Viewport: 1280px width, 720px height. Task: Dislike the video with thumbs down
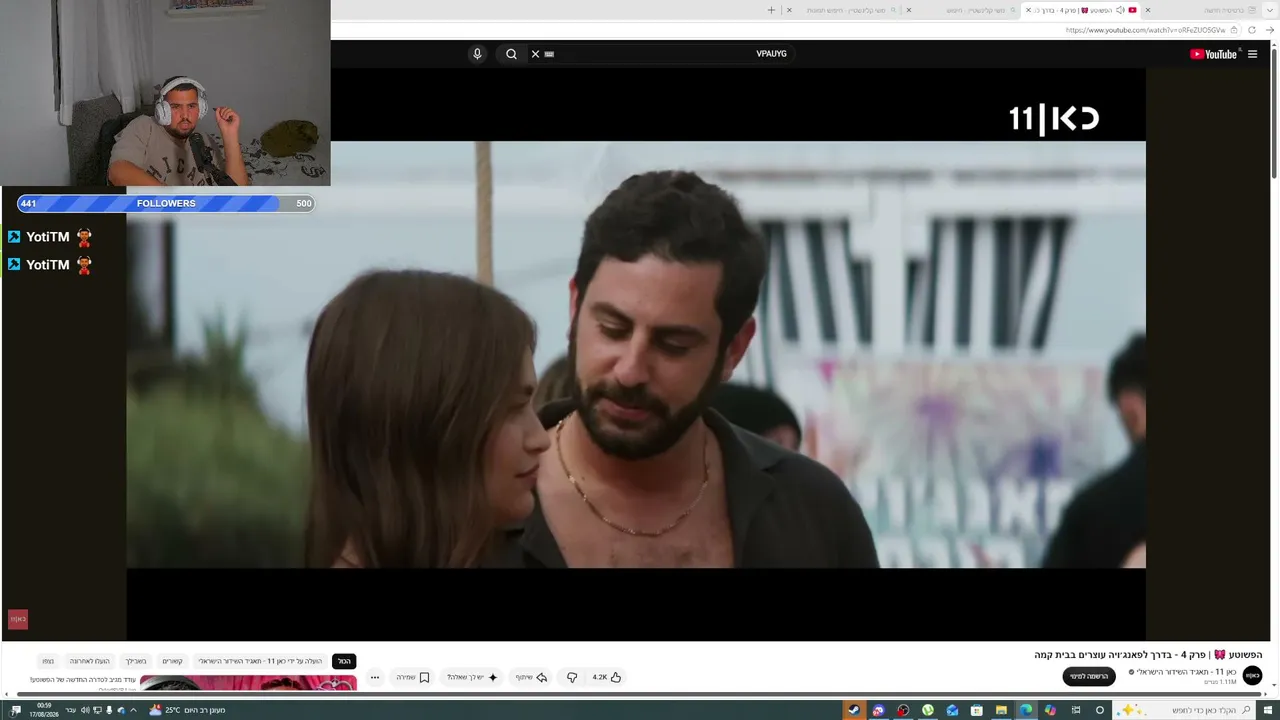[x=572, y=677]
